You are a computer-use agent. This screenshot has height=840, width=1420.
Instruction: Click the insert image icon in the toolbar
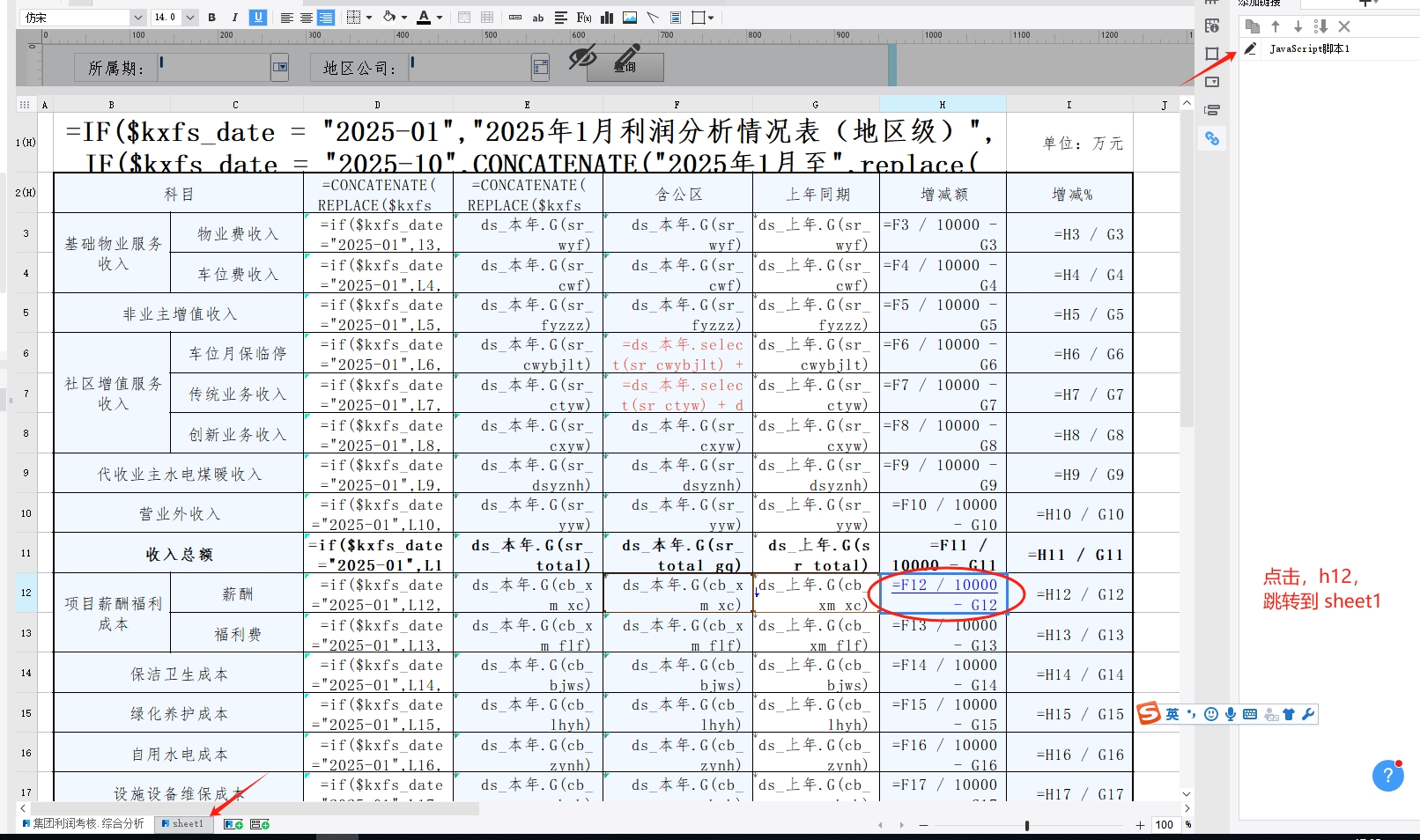(x=630, y=18)
